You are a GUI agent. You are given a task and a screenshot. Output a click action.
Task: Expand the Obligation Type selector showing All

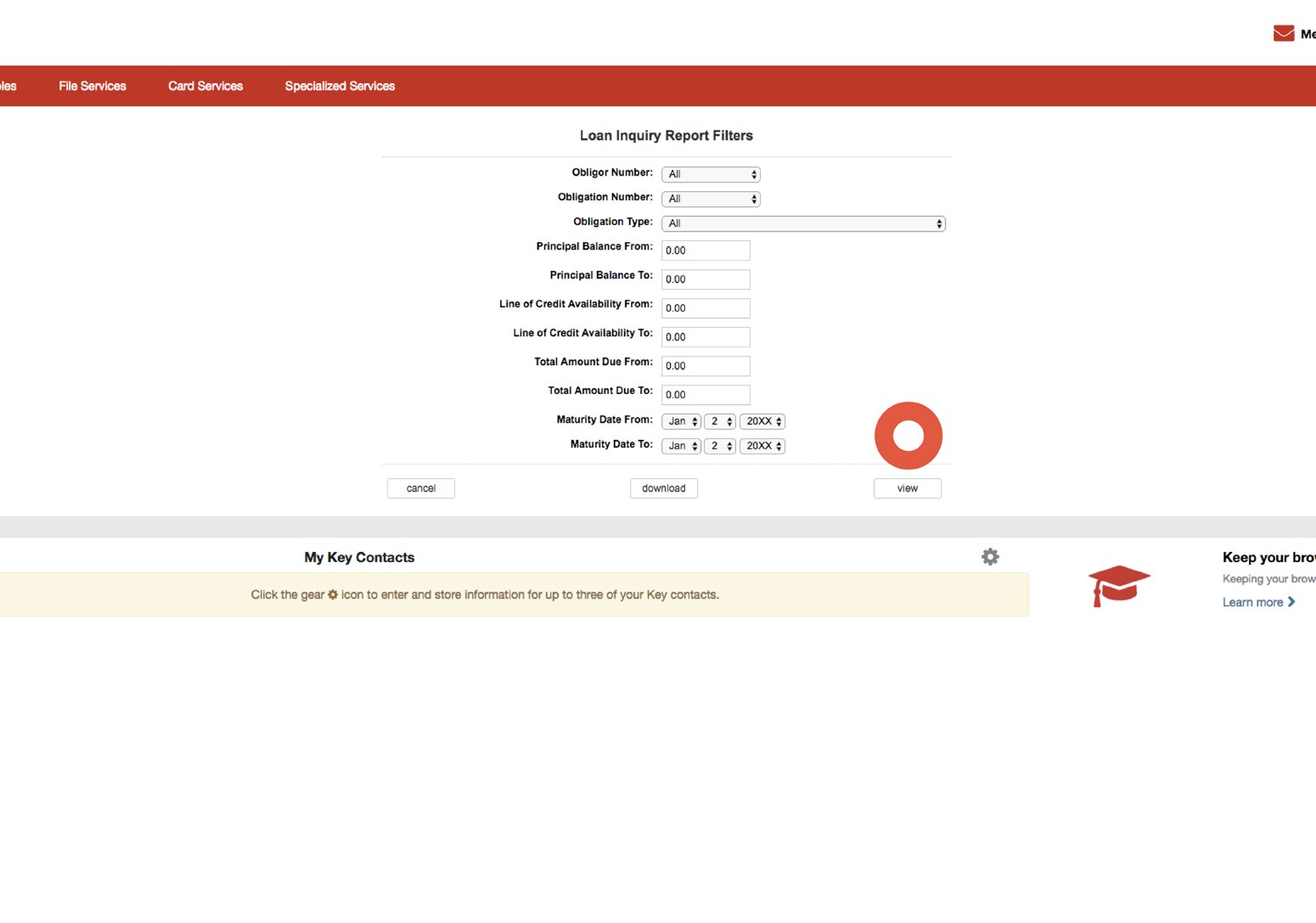click(x=802, y=222)
